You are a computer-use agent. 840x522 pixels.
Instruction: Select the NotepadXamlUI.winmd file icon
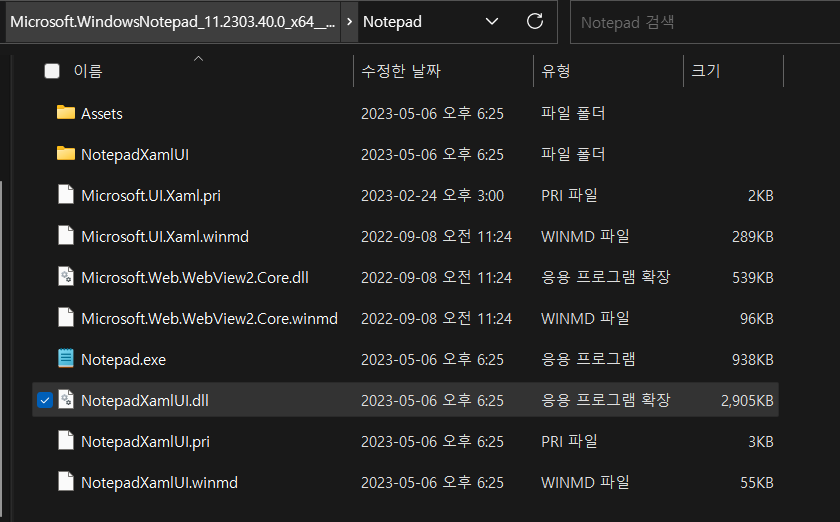(x=66, y=482)
